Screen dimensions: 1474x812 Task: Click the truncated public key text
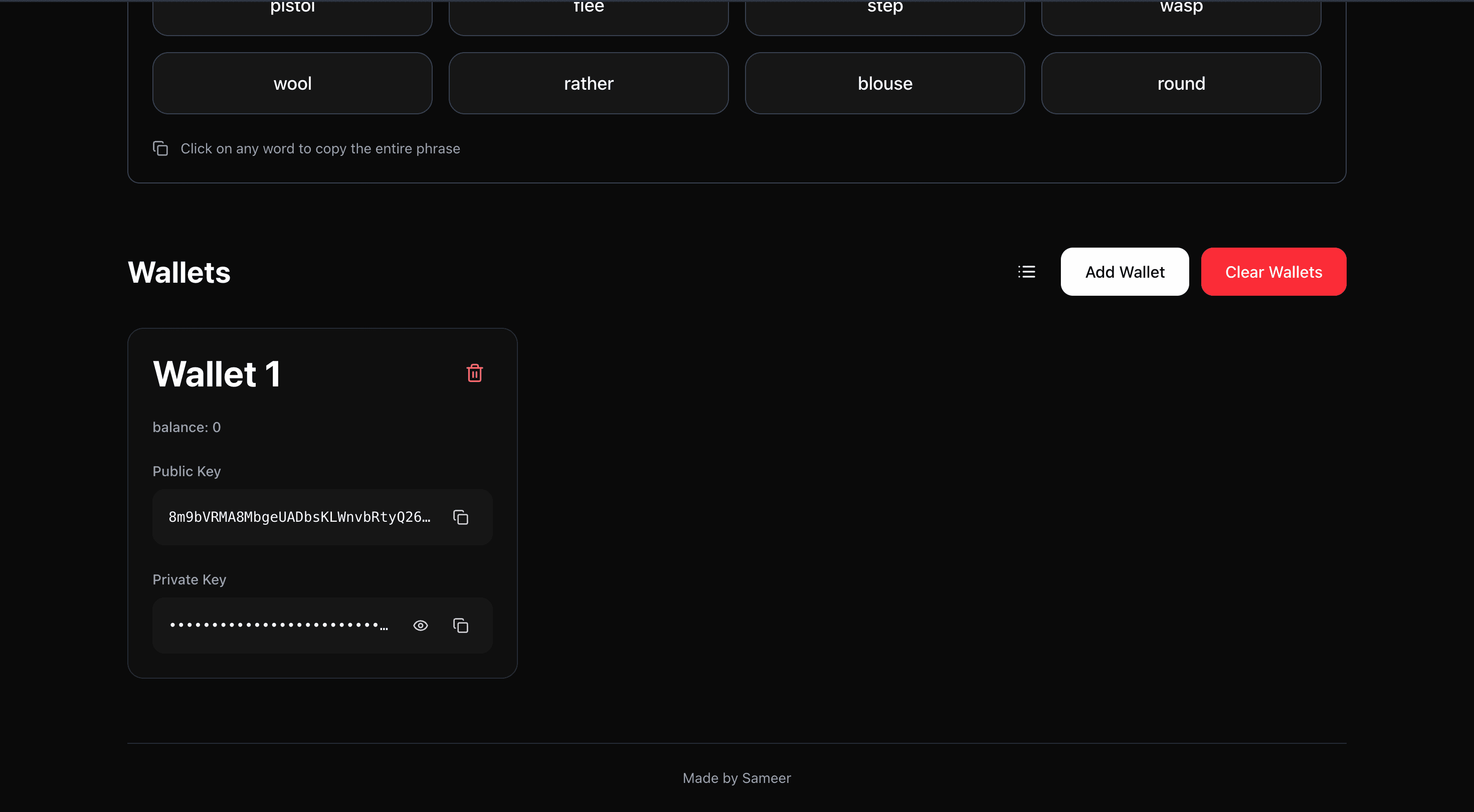[300, 517]
